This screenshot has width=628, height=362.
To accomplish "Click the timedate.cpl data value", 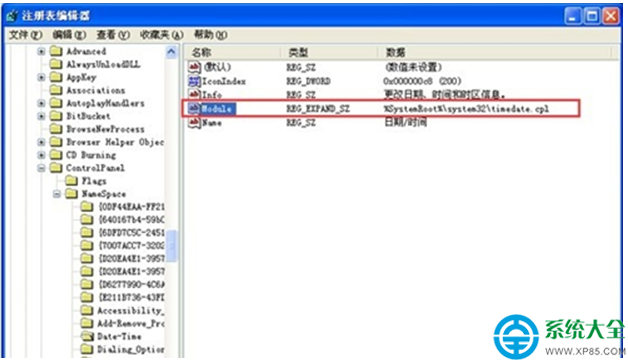I will [x=467, y=109].
